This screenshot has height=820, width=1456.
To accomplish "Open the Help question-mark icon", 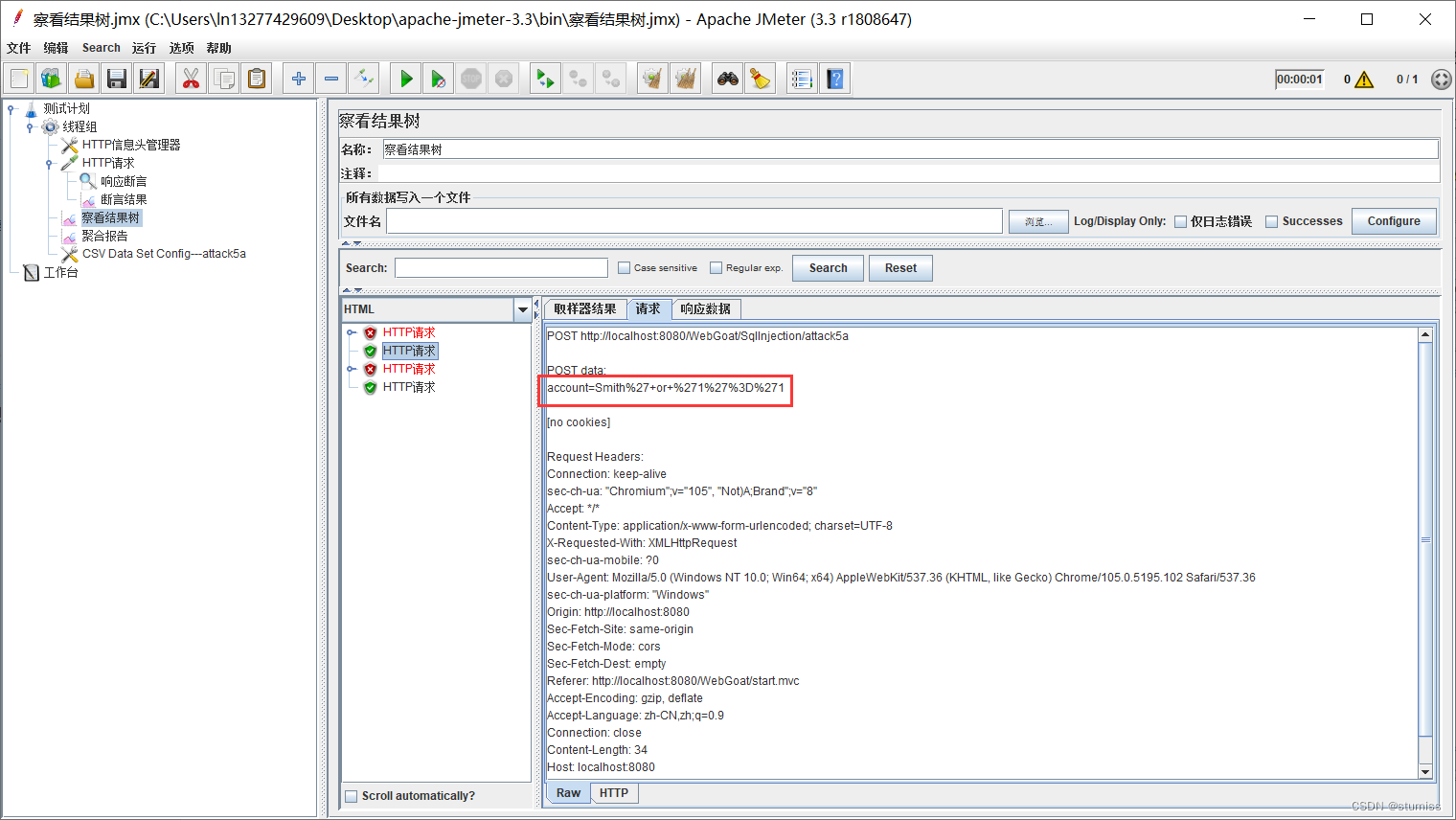I will click(835, 79).
